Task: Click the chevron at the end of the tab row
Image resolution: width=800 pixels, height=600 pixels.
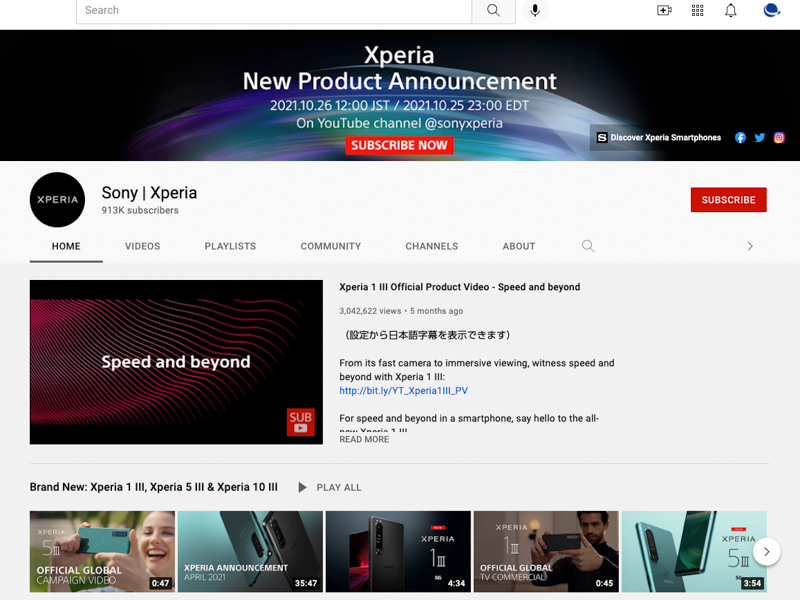Action: point(750,245)
